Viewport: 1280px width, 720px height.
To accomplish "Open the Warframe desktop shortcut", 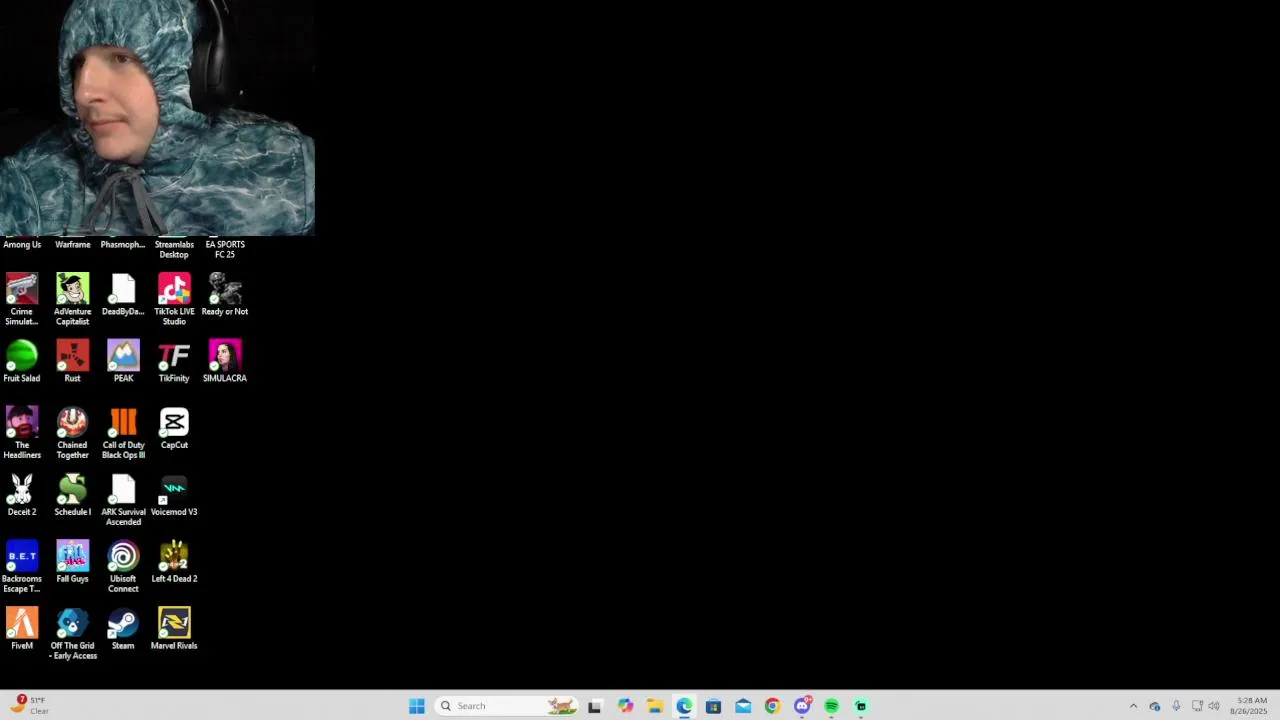I will 72,244.
